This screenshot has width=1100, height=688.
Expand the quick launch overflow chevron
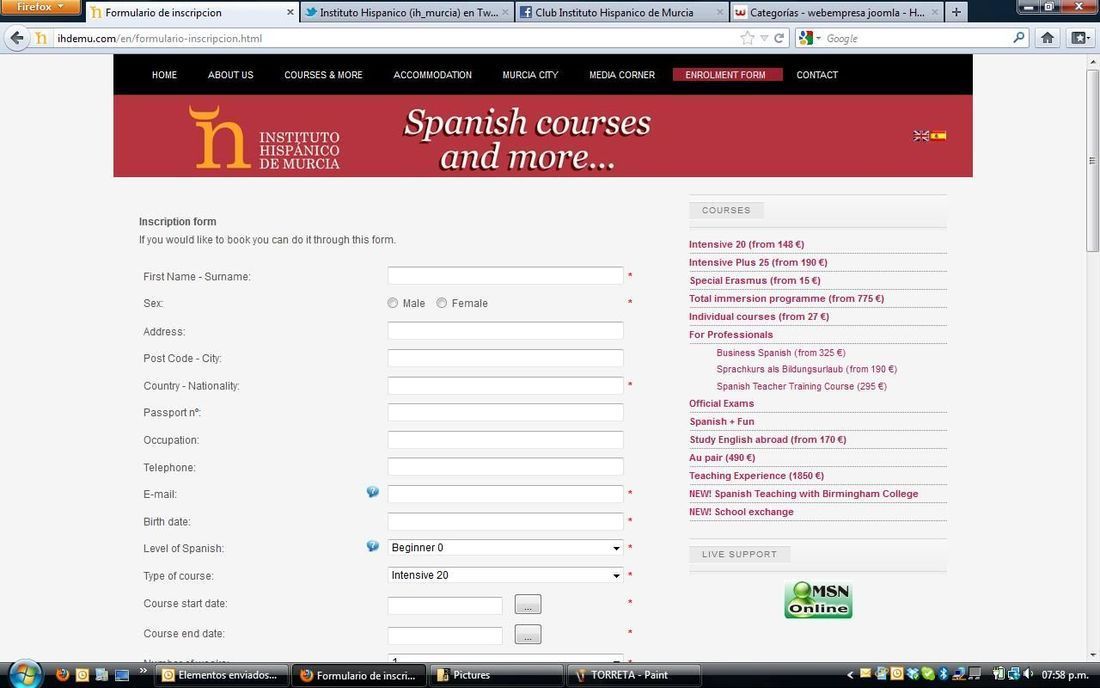pos(143,671)
